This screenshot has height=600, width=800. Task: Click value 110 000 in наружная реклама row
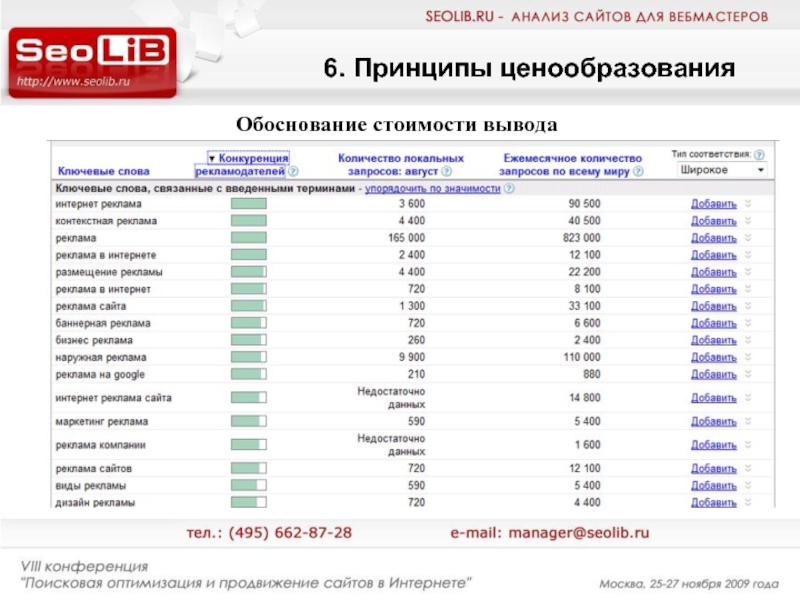(x=582, y=357)
